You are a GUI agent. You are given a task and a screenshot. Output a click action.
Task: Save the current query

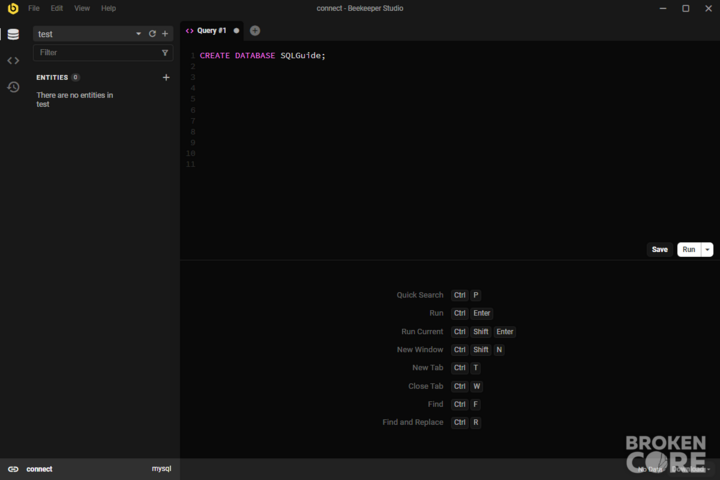[659, 249]
